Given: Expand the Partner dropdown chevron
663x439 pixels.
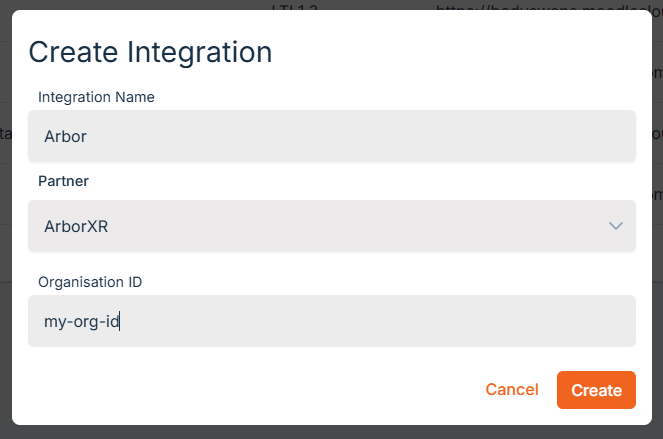Looking at the screenshot, I should pos(616,226).
